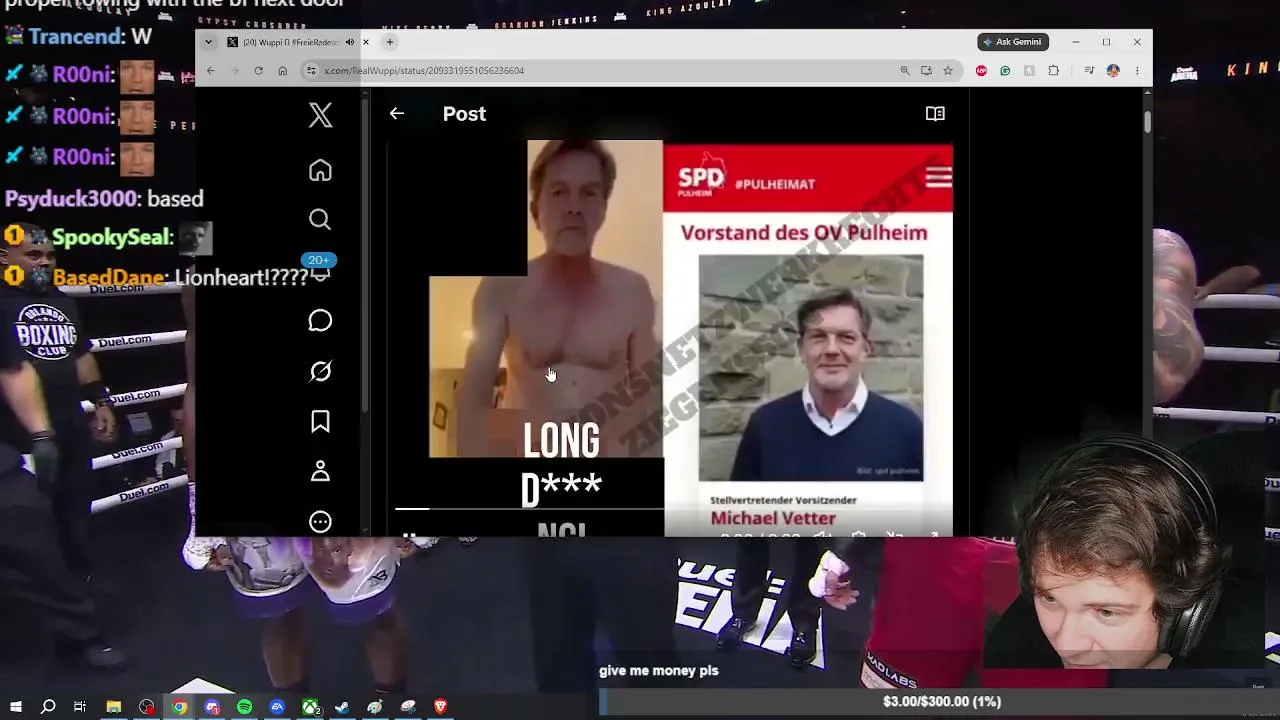Open Windows taskbar search
This screenshot has width=1280, height=720.
[48, 707]
